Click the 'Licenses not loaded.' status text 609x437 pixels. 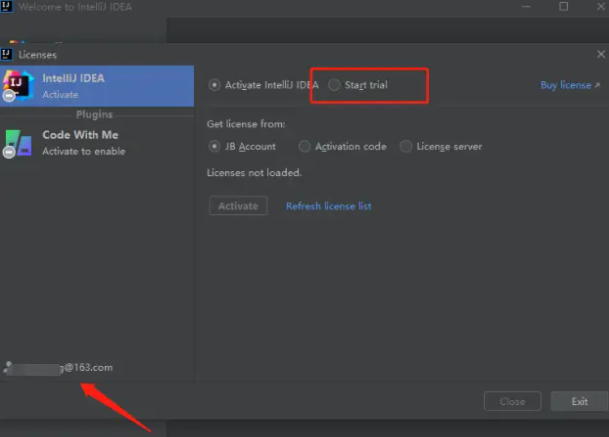[x=254, y=173]
